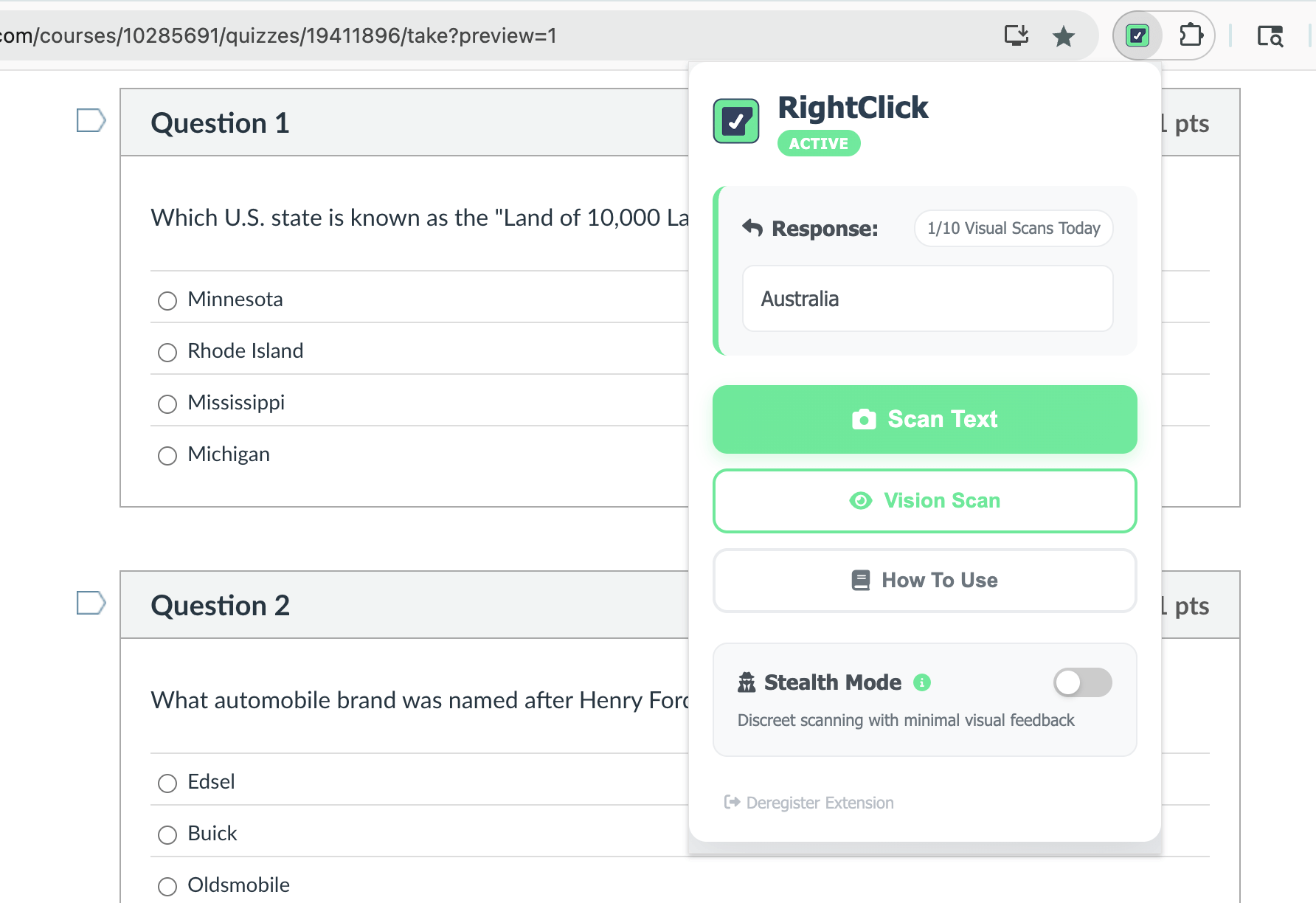1316x903 pixels.
Task: Click the search panel icon at top right
Action: point(1270,35)
